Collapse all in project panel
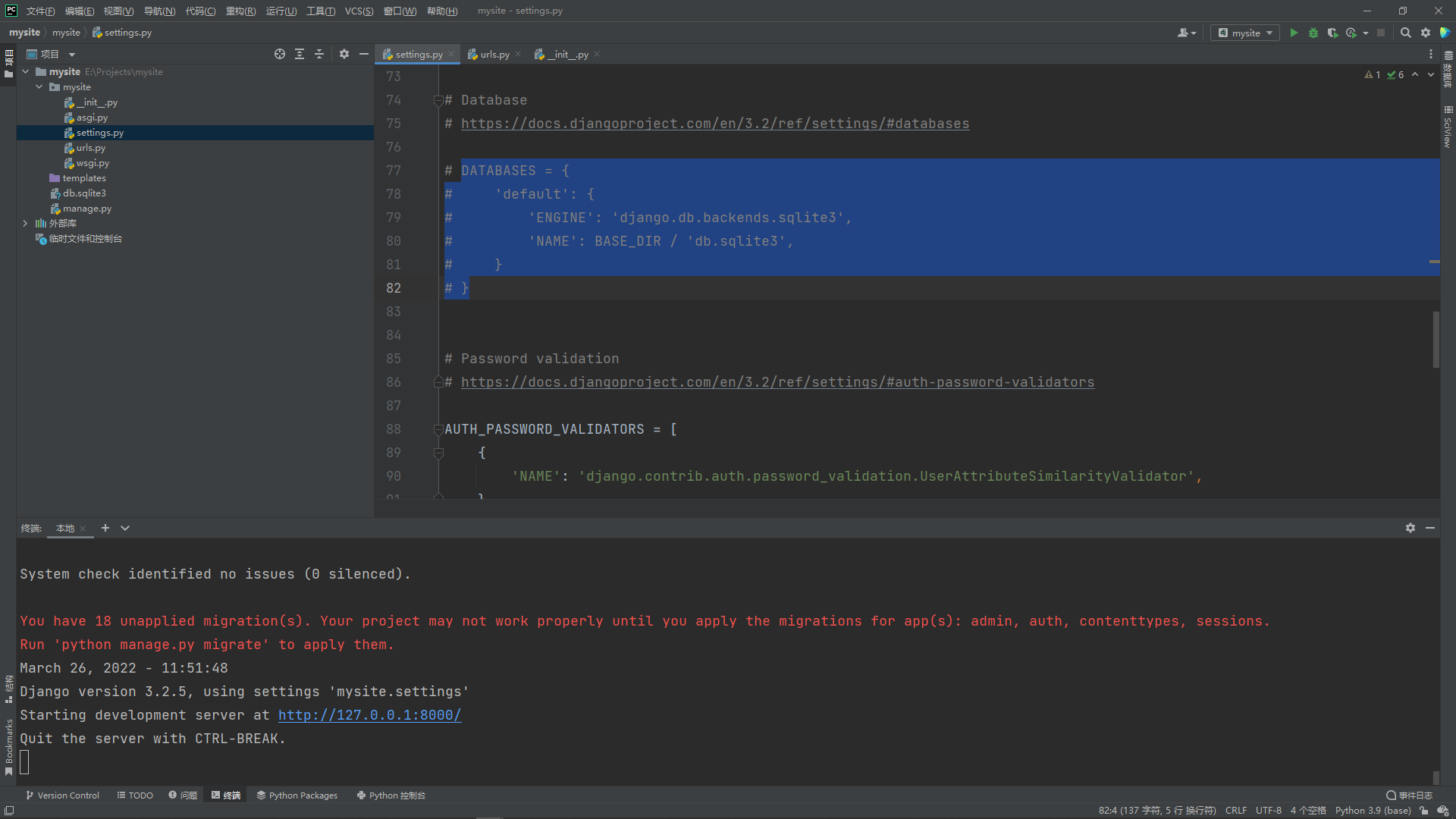Screen dimensions: 1456x819 point(319,54)
